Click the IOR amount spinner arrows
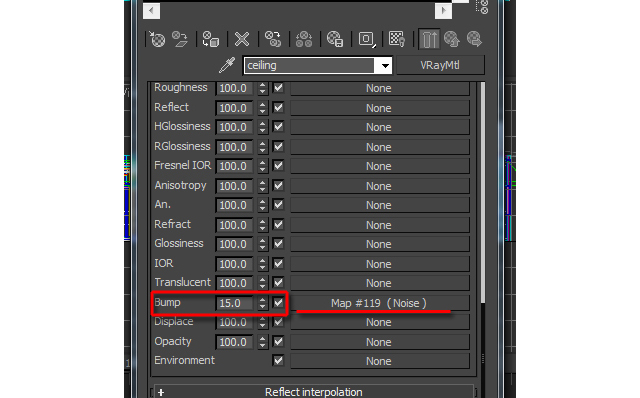Screen dimensions: 640x398 (262, 264)
